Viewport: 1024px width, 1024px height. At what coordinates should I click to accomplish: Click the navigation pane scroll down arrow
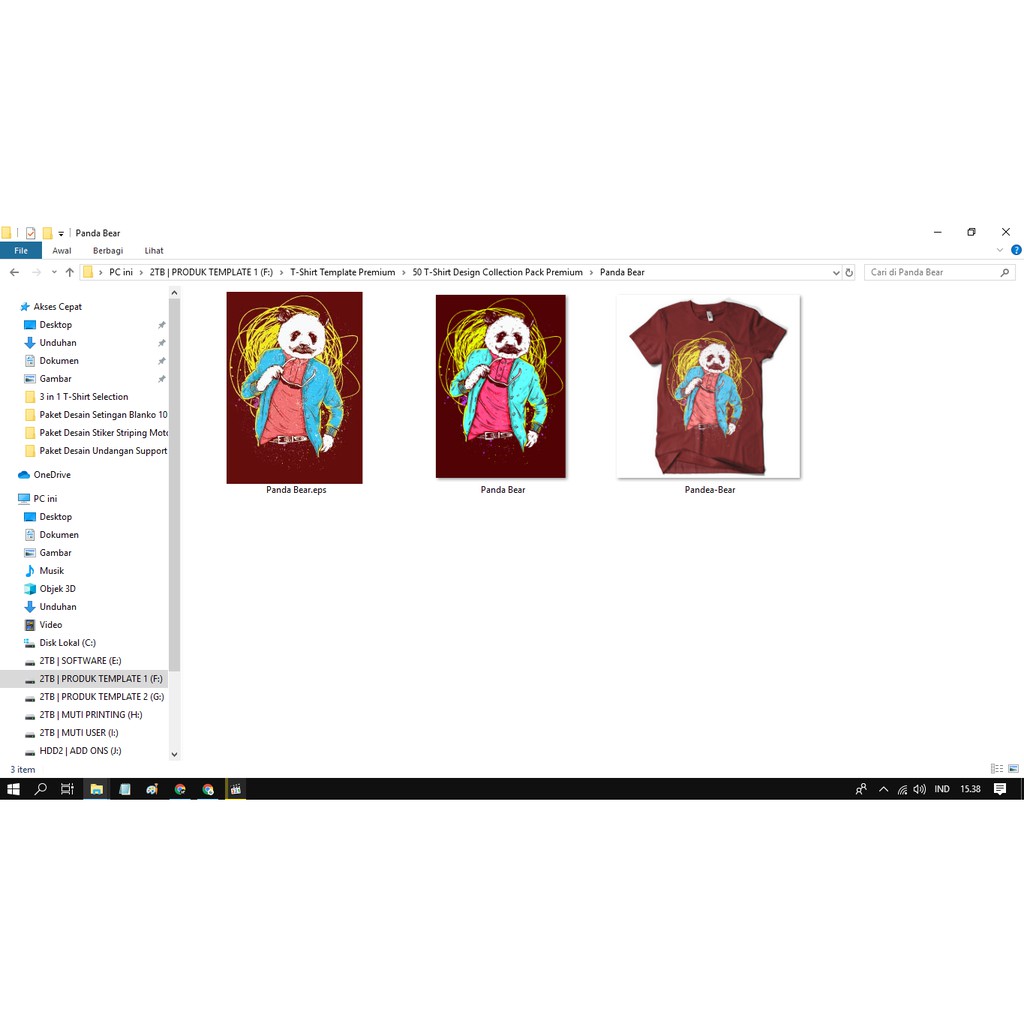(174, 754)
